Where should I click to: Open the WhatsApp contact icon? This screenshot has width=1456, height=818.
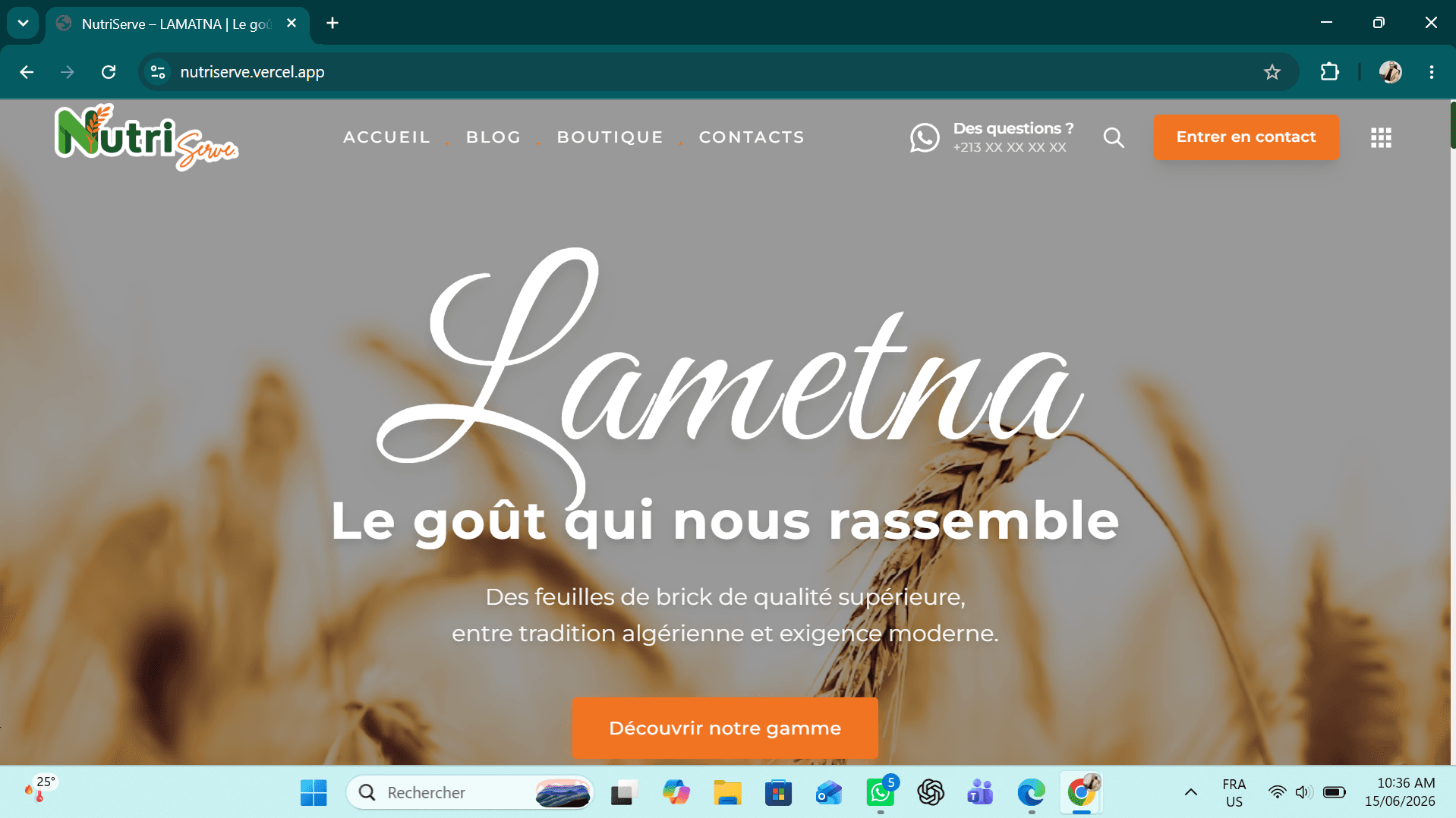(x=924, y=137)
